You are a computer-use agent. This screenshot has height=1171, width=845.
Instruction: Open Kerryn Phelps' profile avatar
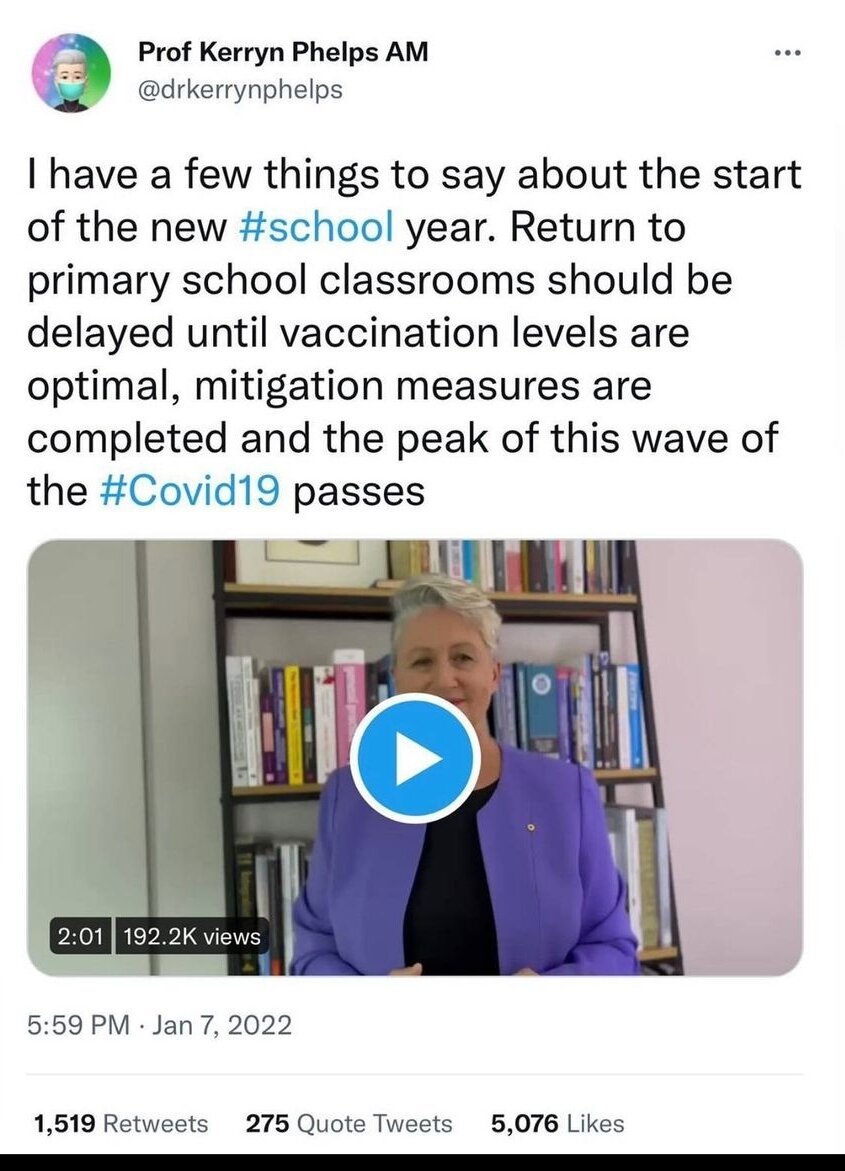(70, 73)
